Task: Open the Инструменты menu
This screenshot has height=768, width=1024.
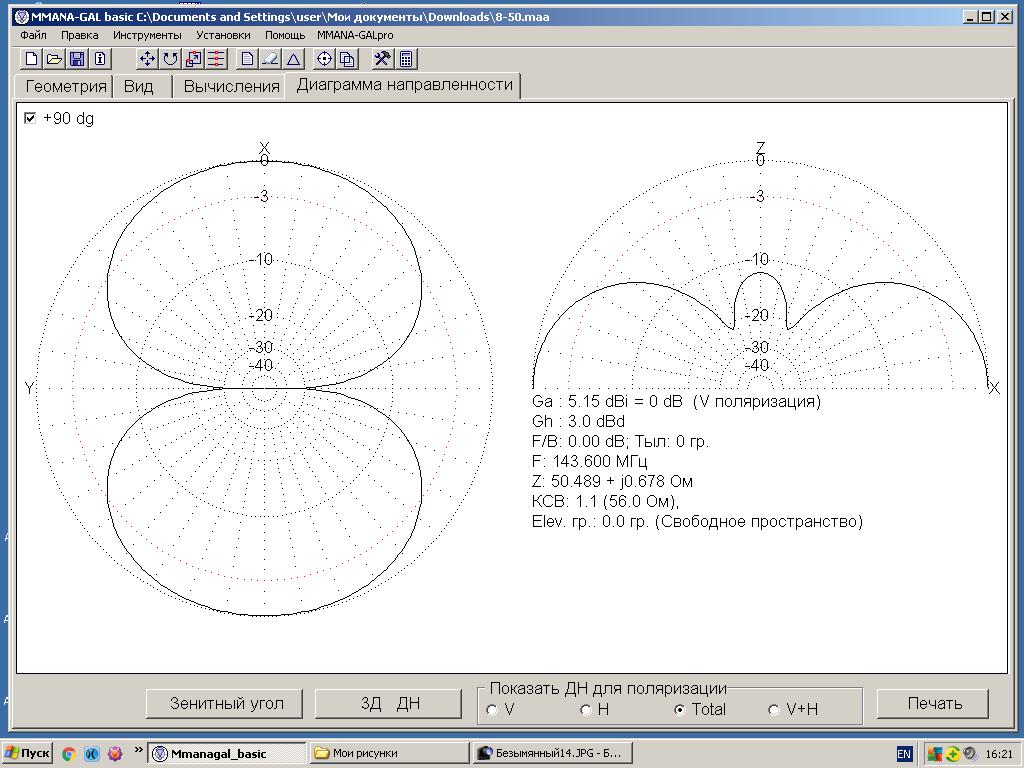Action: (x=147, y=35)
